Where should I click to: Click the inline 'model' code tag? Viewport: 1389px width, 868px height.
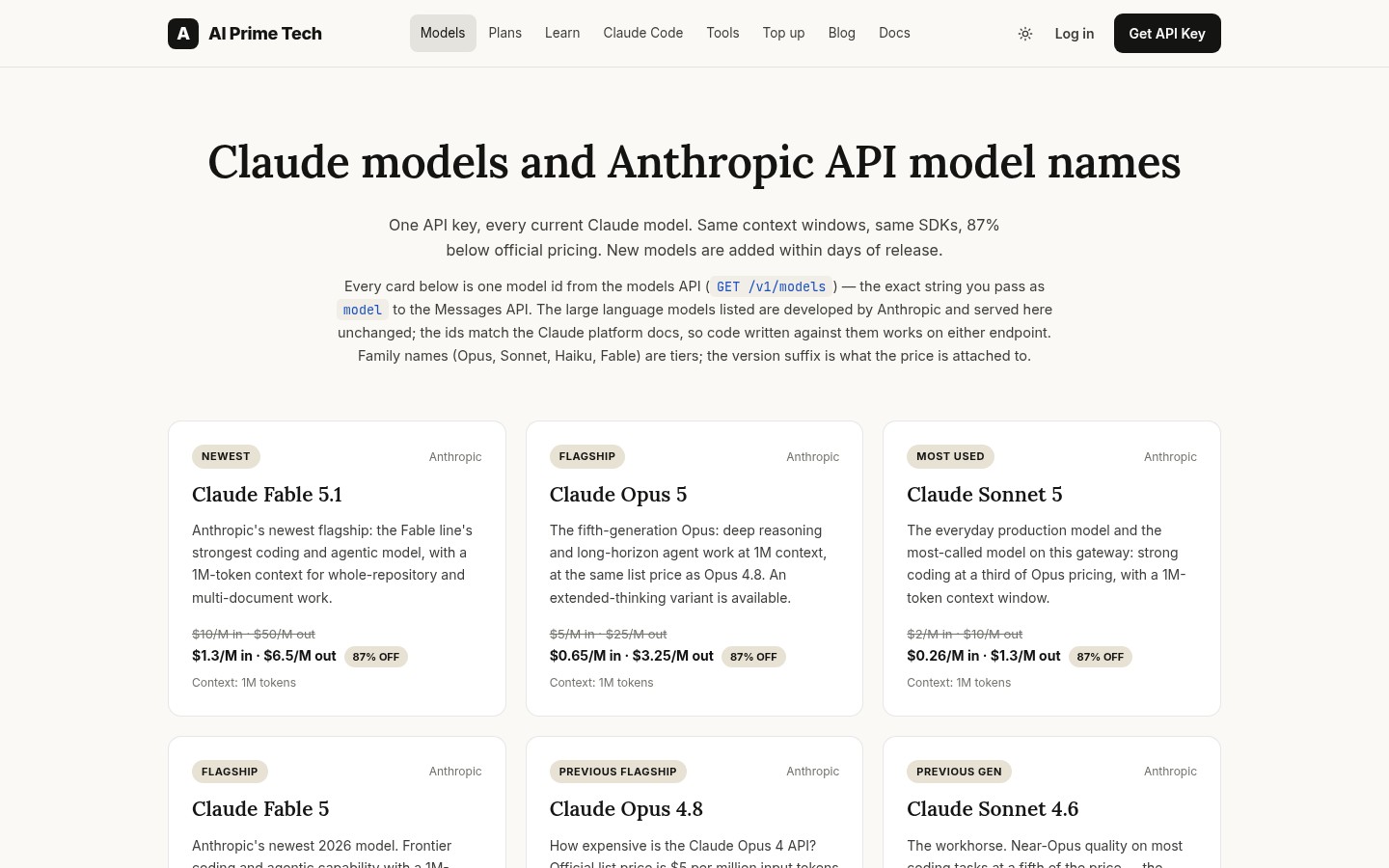[x=363, y=310]
